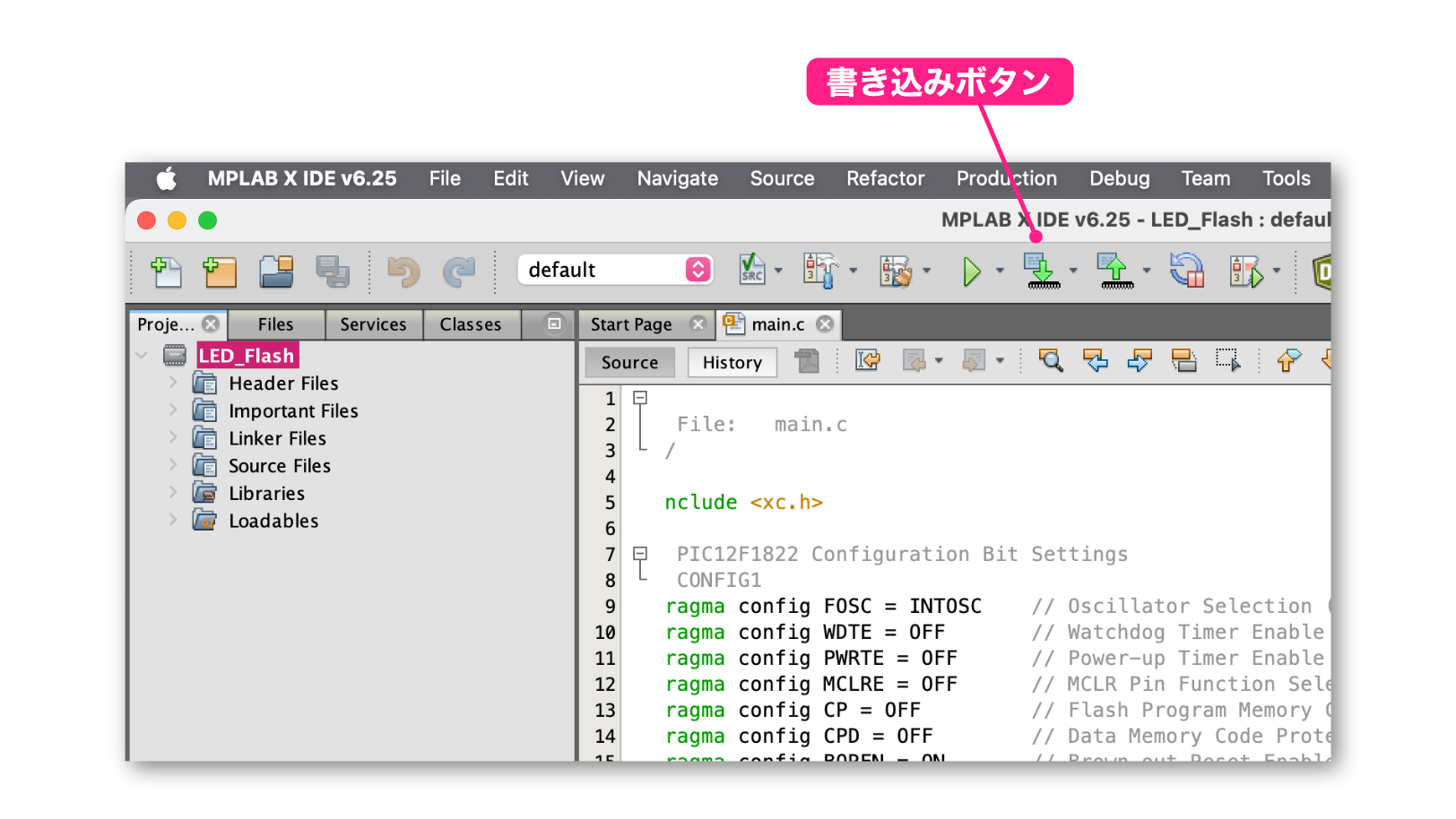Click the Read Device Memory icon
Screen dimensions: 1456x819
click(1114, 271)
